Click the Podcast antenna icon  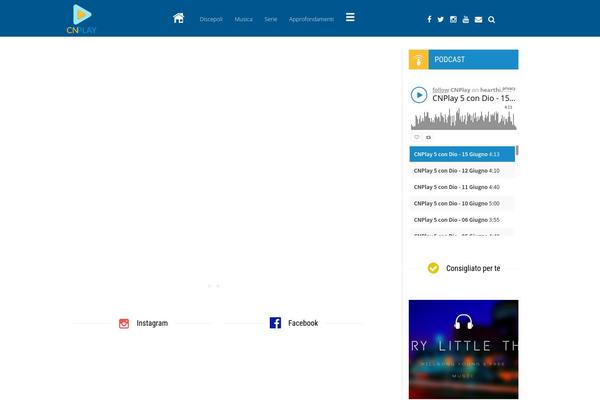(x=419, y=60)
